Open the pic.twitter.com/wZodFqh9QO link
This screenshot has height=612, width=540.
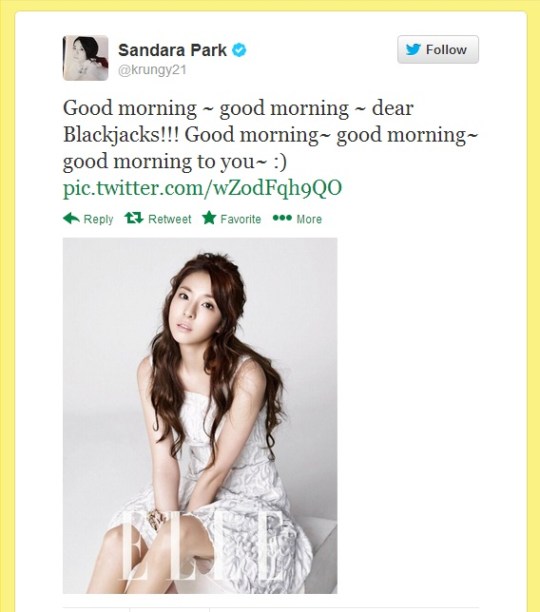202,188
